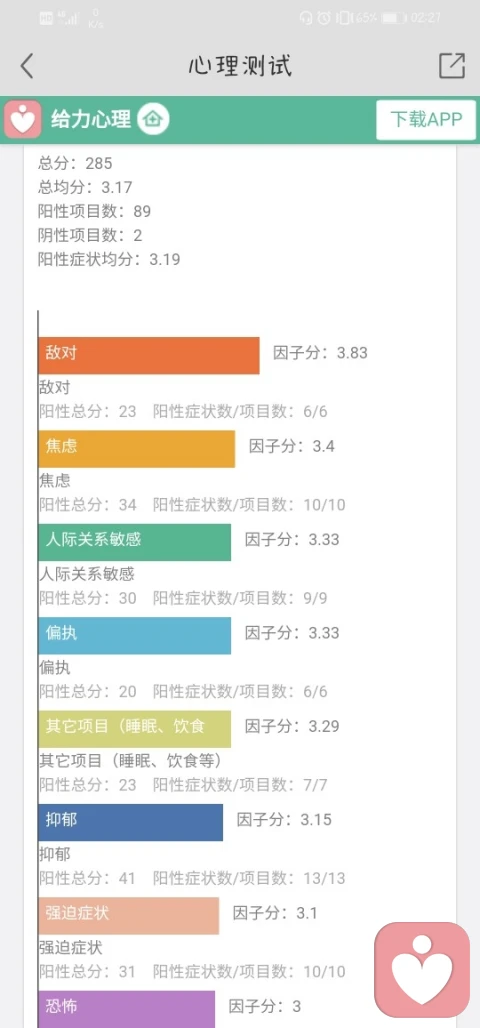Open the share/external link icon
The width and height of the screenshot is (480, 1028).
point(452,66)
